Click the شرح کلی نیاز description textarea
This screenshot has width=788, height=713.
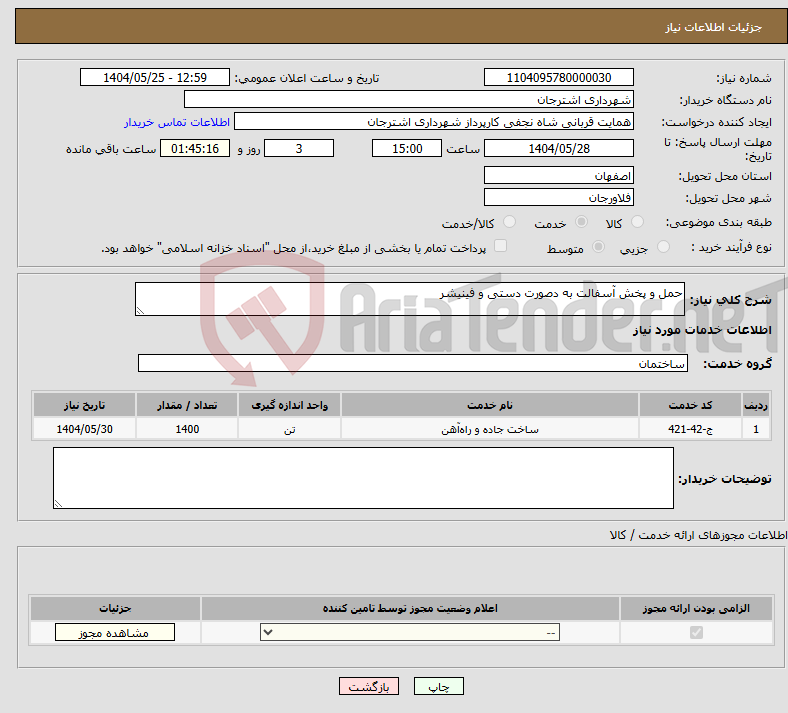[x=410, y=299]
